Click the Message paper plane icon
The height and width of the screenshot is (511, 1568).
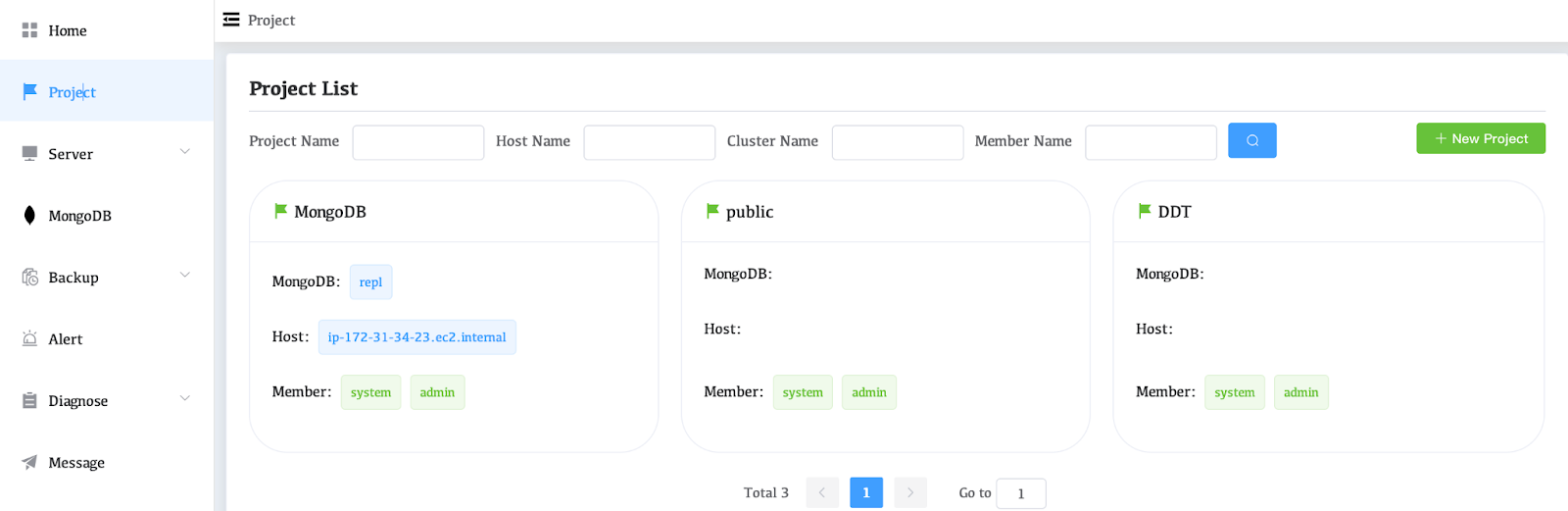click(29, 463)
